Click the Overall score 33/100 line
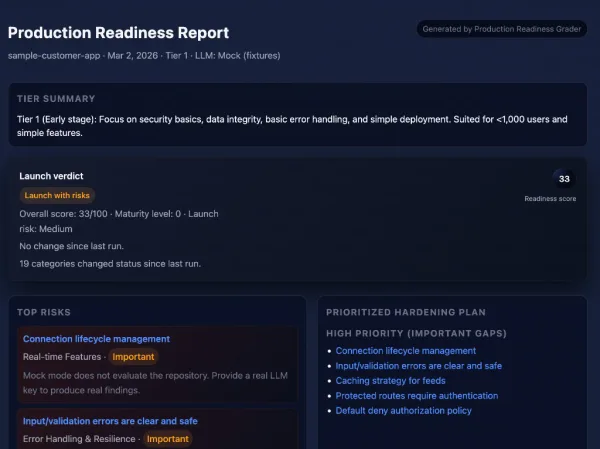Screen dimensions: 600x449 pyautogui.click(x=119, y=221)
